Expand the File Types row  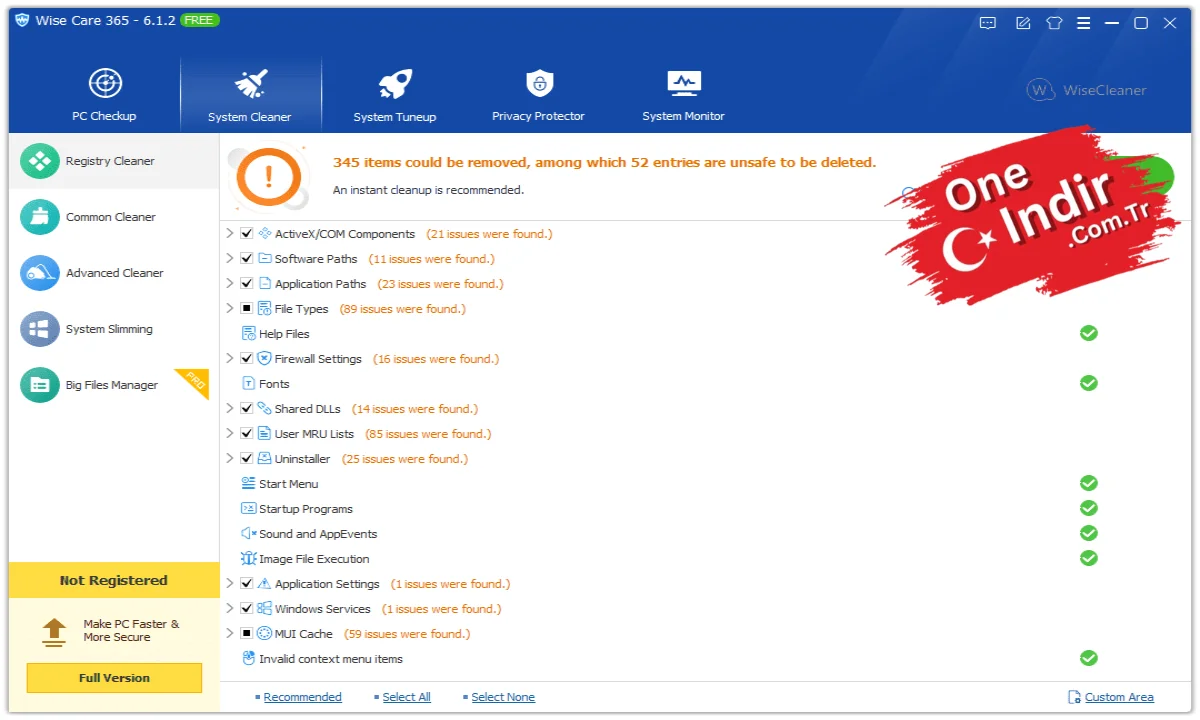230,309
